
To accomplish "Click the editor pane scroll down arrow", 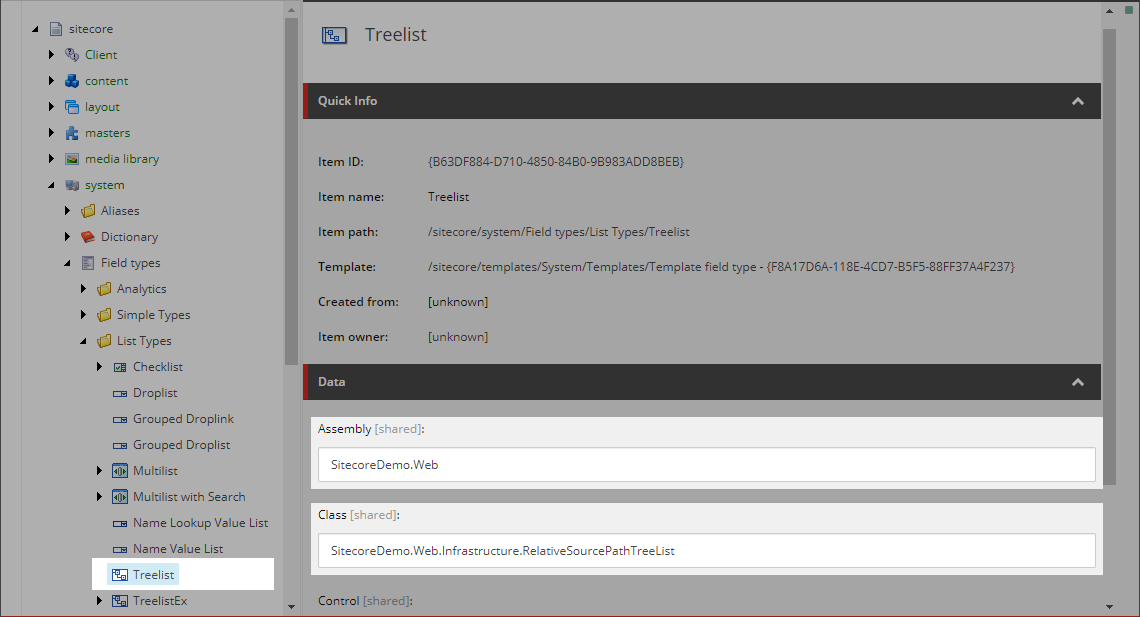I will pyautogui.click(x=1109, y=607).
